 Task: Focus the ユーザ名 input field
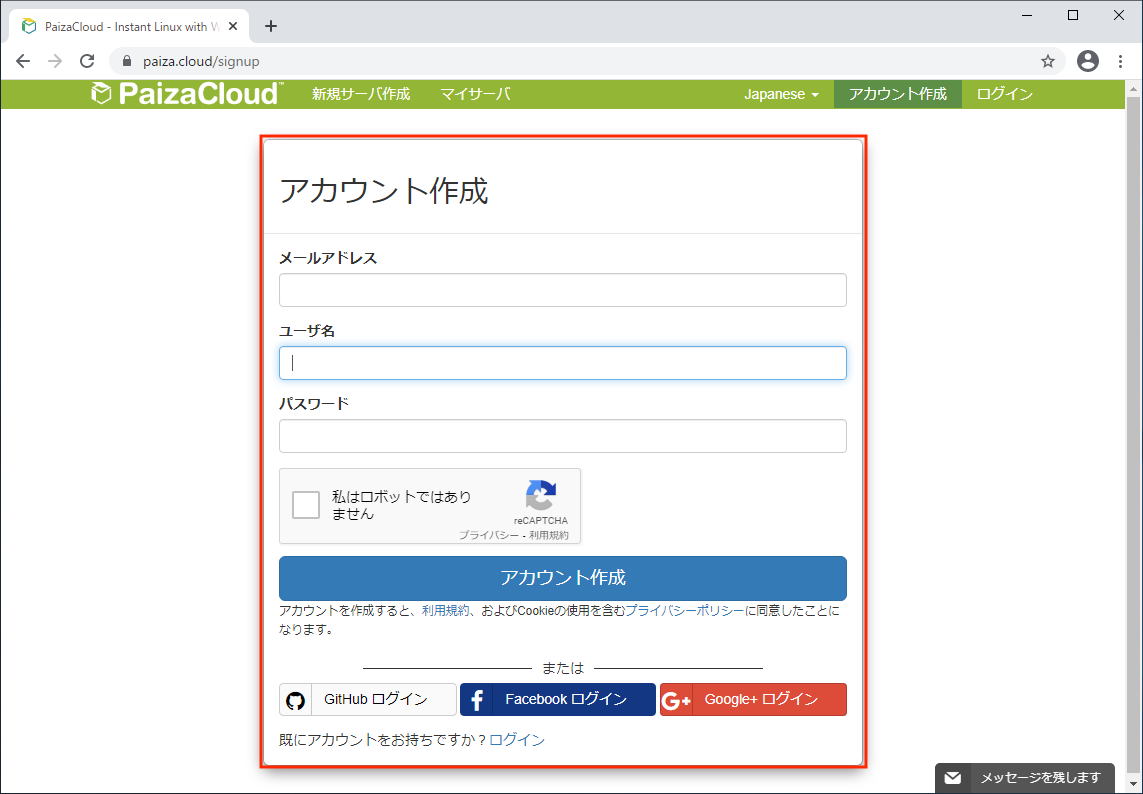point(563,363)
